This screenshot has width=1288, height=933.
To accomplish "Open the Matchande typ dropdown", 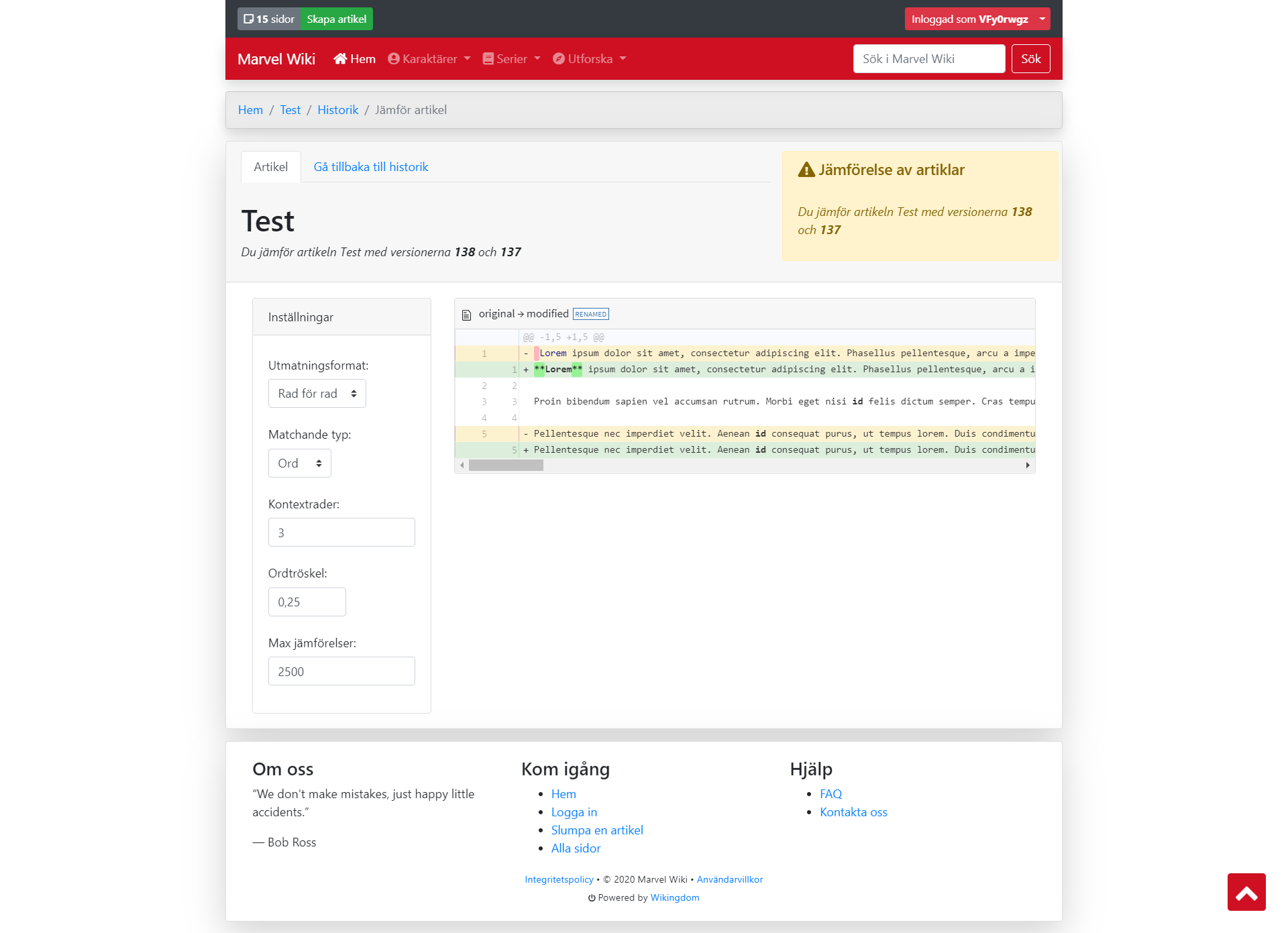I will coord(299,463).
